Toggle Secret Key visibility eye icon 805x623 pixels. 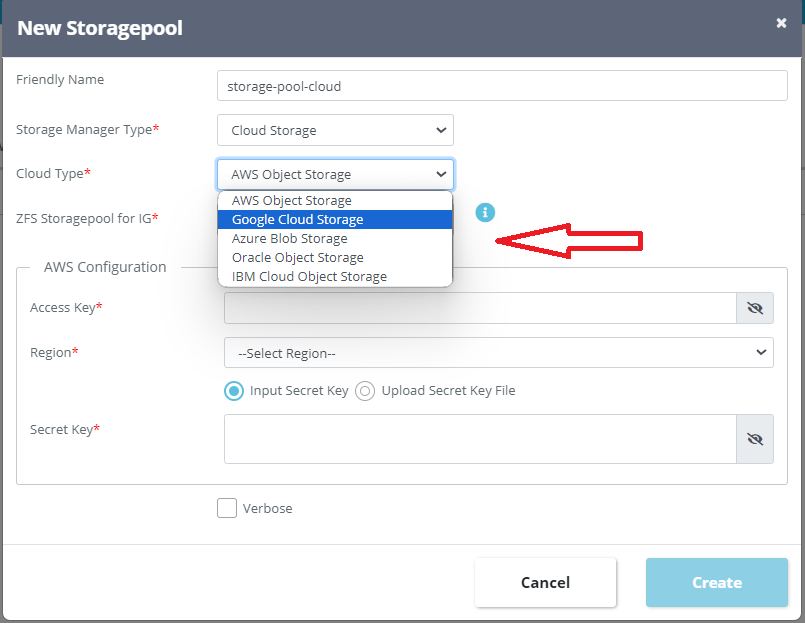755,439
